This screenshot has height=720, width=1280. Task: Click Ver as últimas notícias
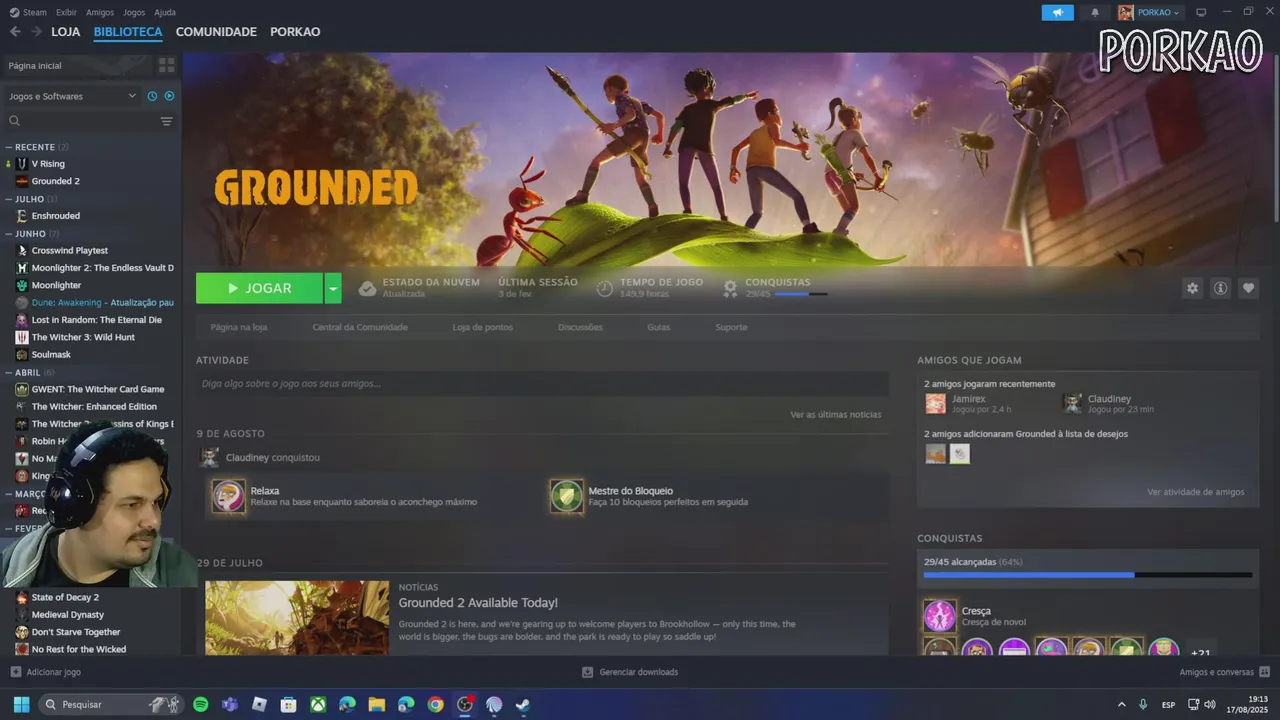click(836, 414)
